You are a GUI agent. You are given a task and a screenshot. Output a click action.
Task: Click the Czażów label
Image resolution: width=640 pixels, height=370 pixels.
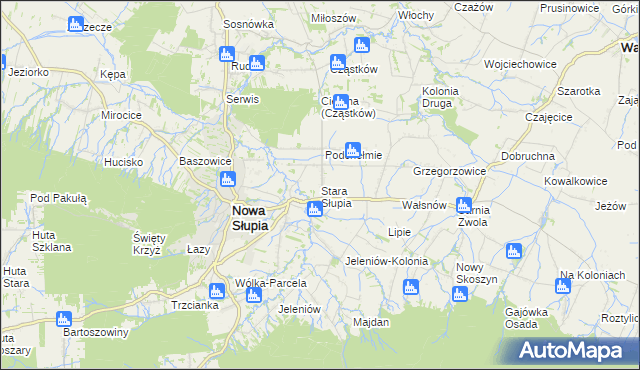[x=473, y=7]
